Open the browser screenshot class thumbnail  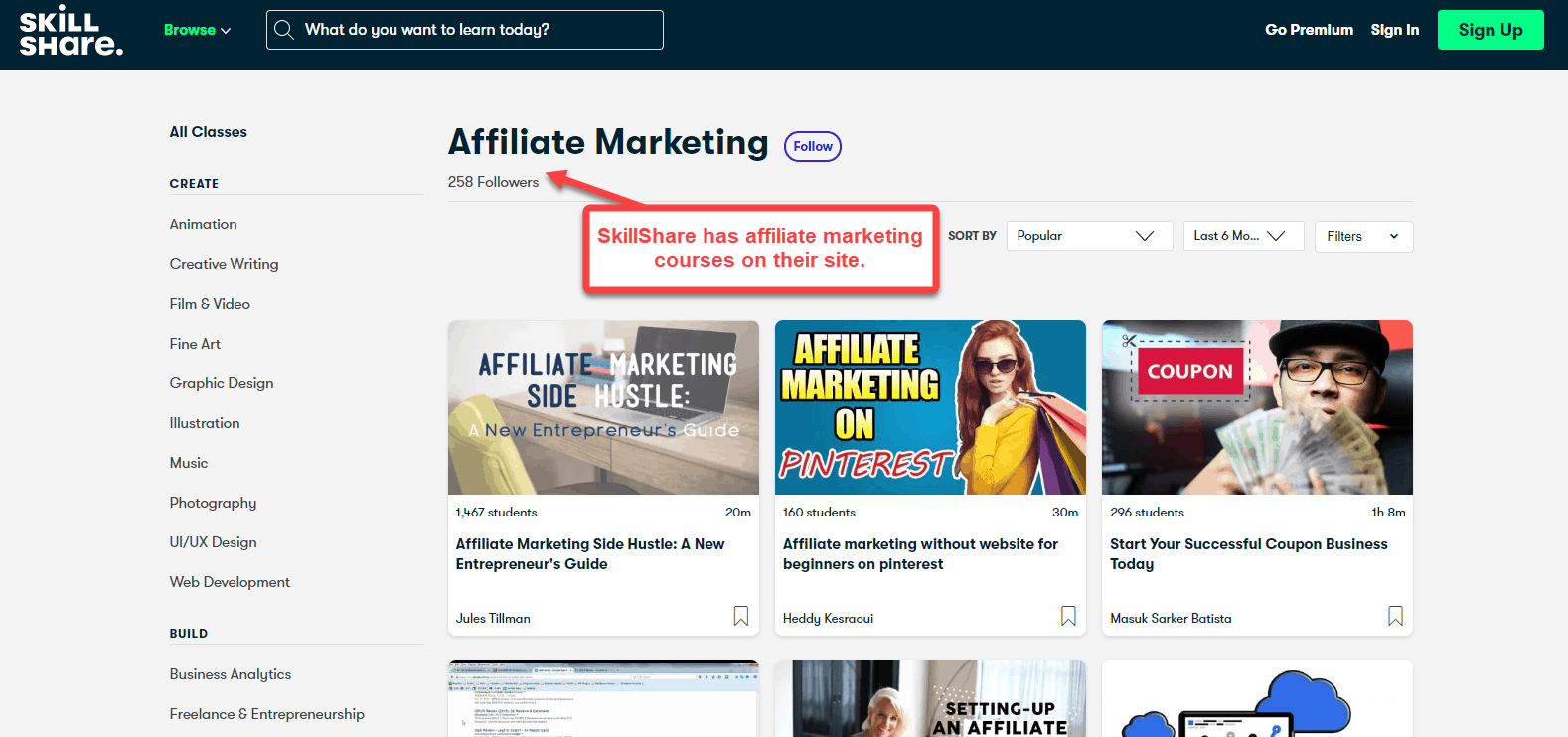(x=603, y=698)
